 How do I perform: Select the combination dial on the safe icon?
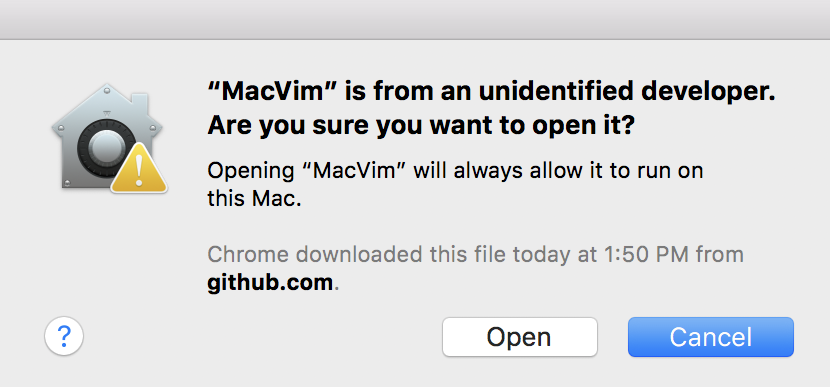pos(101,147)
